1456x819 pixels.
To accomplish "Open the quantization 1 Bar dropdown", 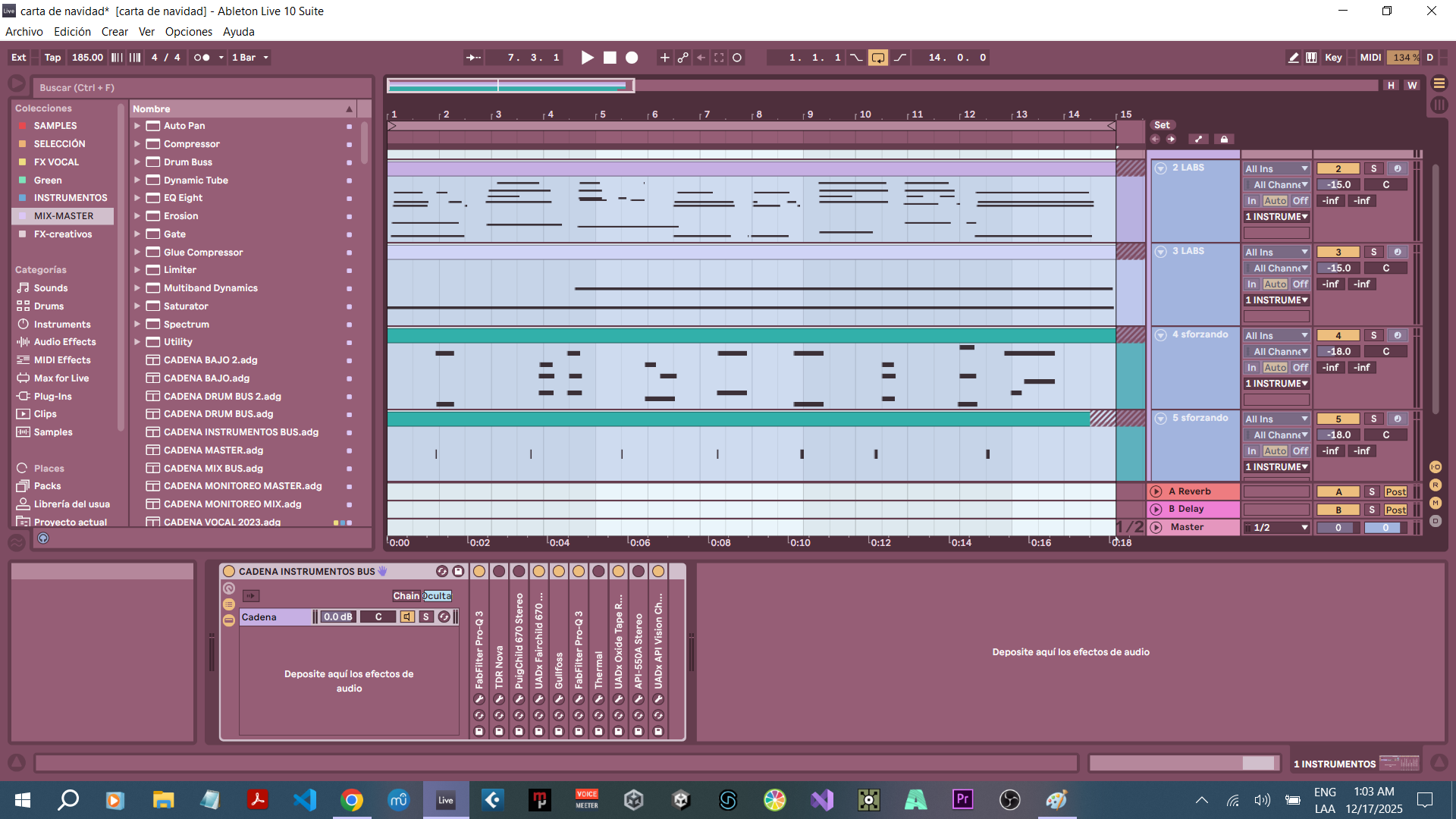I will click(250, 58).
